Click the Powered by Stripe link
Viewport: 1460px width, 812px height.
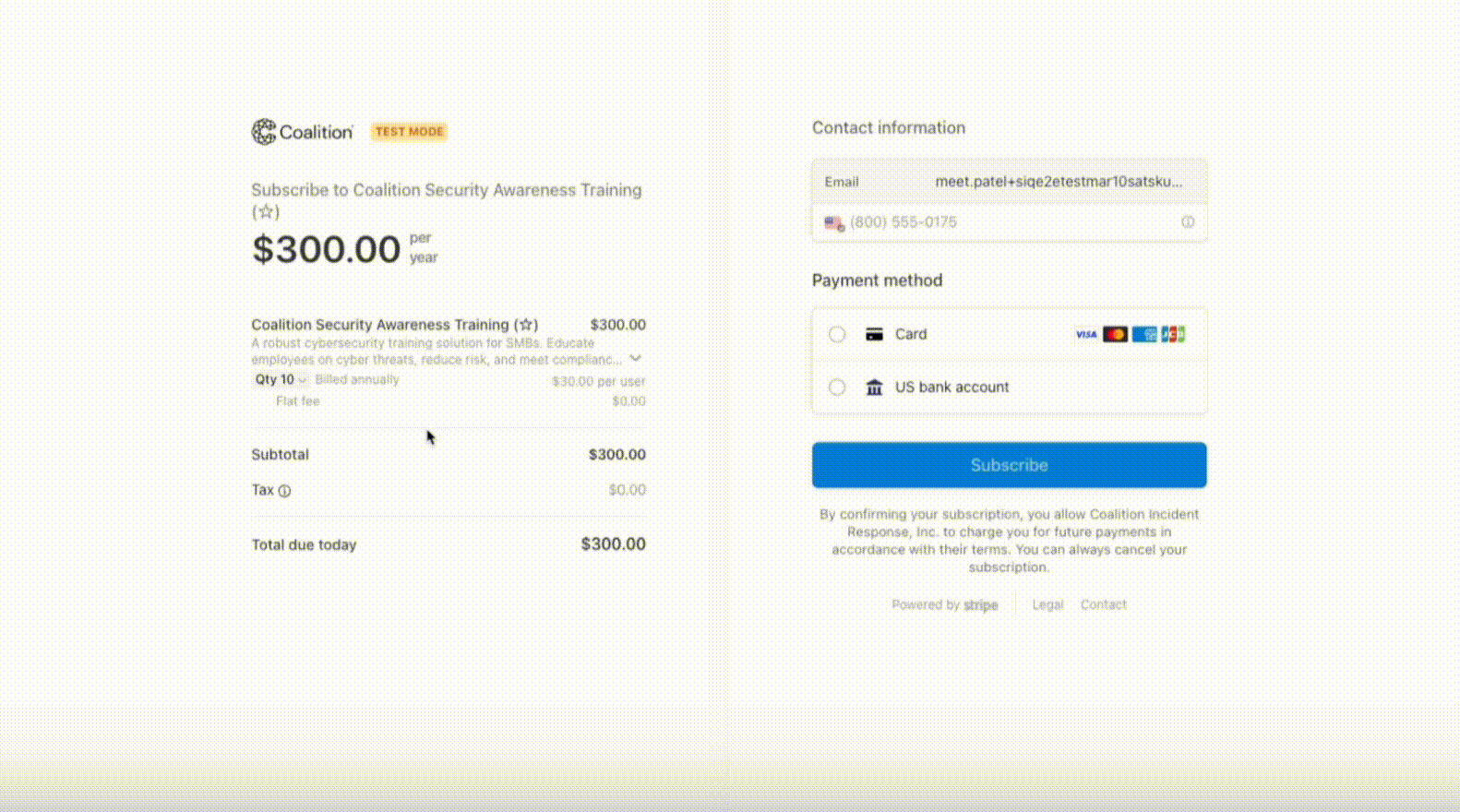tap(944, 605)
